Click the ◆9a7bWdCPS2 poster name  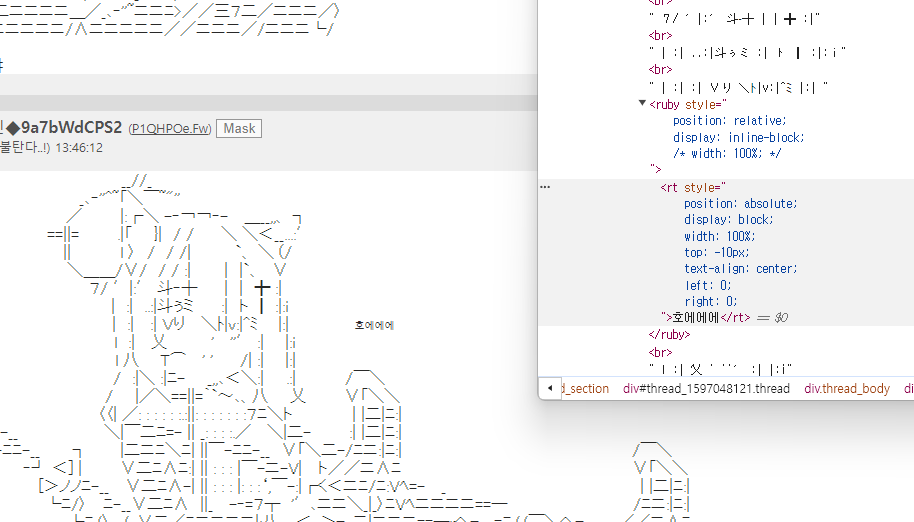(x=65, y=127)
